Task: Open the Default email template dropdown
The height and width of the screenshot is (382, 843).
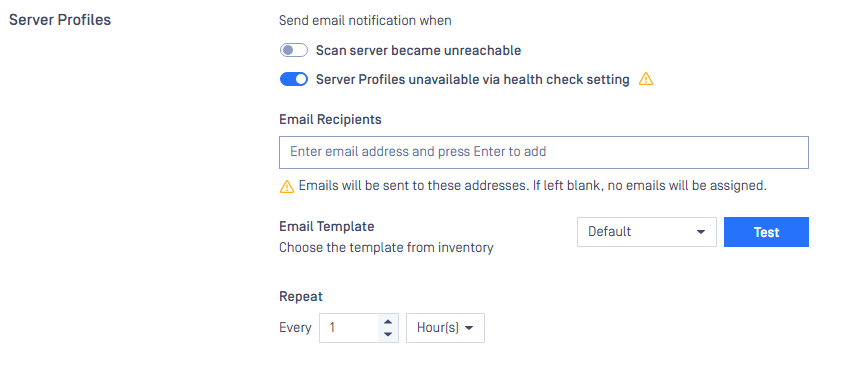Action: [x=646, y=232]
